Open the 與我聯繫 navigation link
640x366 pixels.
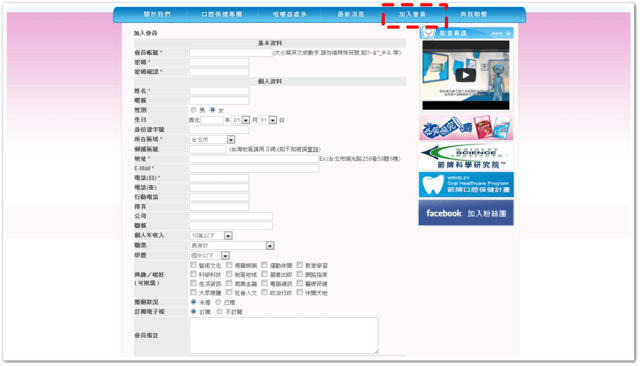click(x=474, y=14)
